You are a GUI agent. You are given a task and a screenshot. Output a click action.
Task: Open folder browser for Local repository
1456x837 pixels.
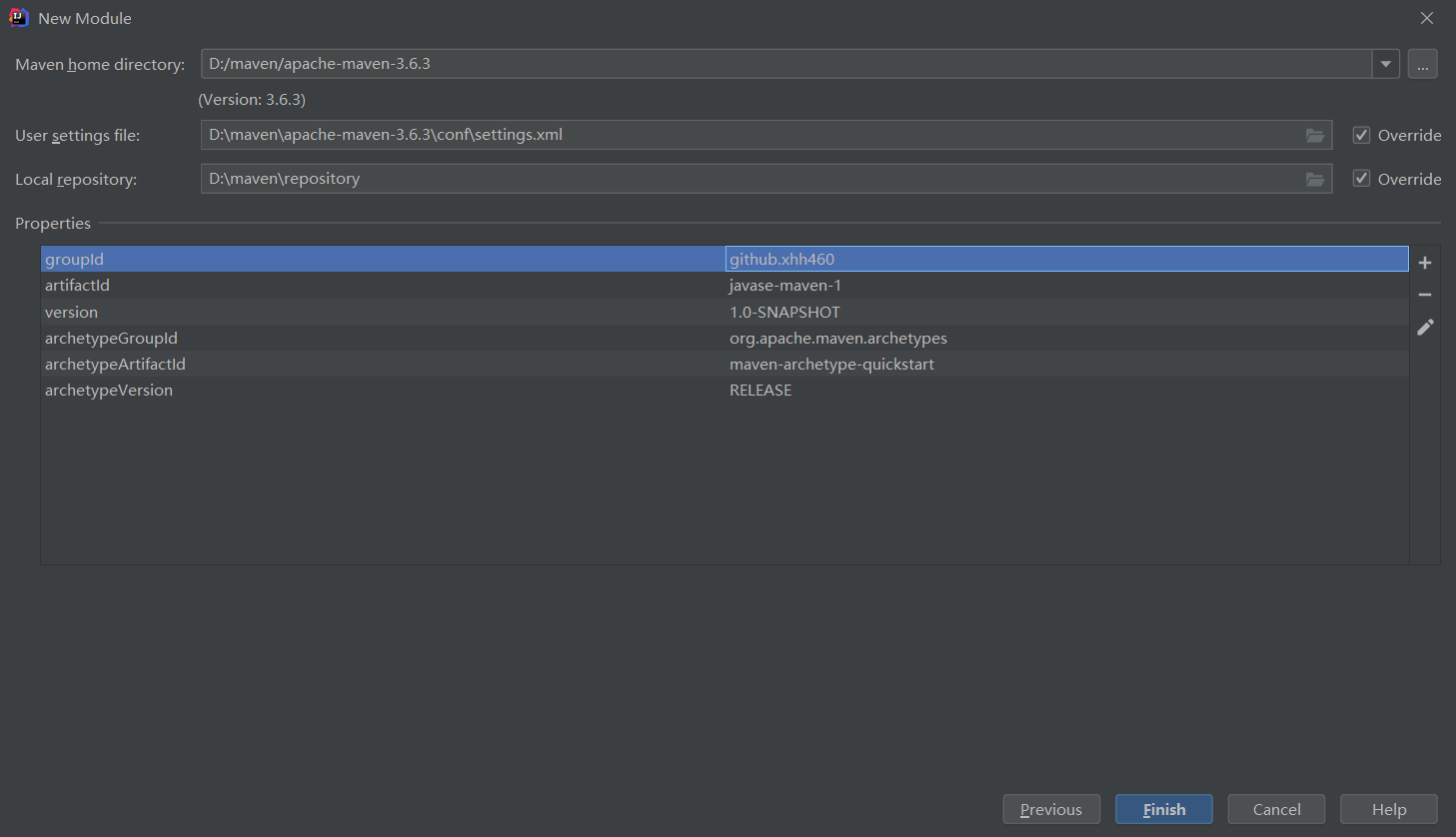1315,179
